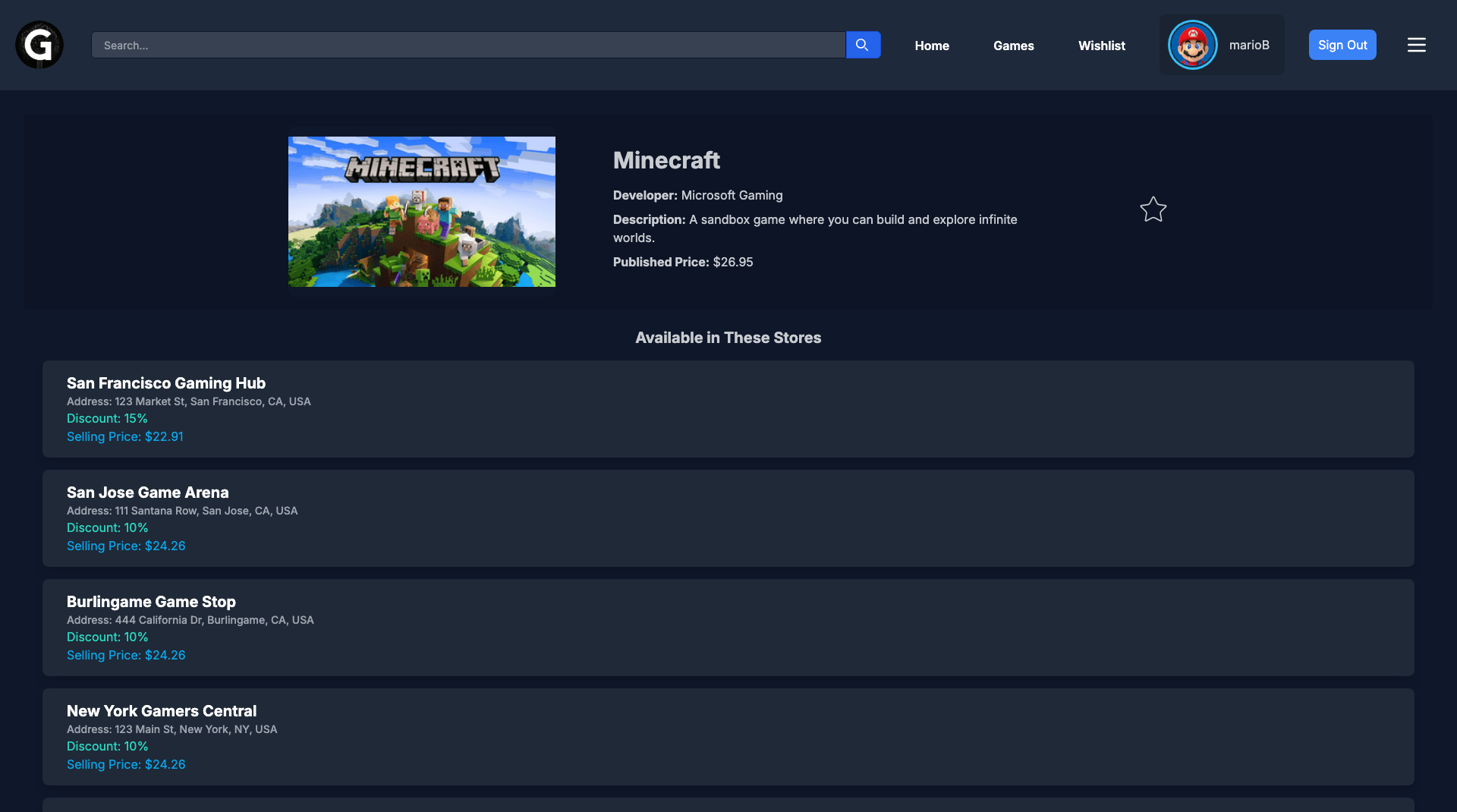Expand the Burlingame Game Stop card

(x=728, y=628)
